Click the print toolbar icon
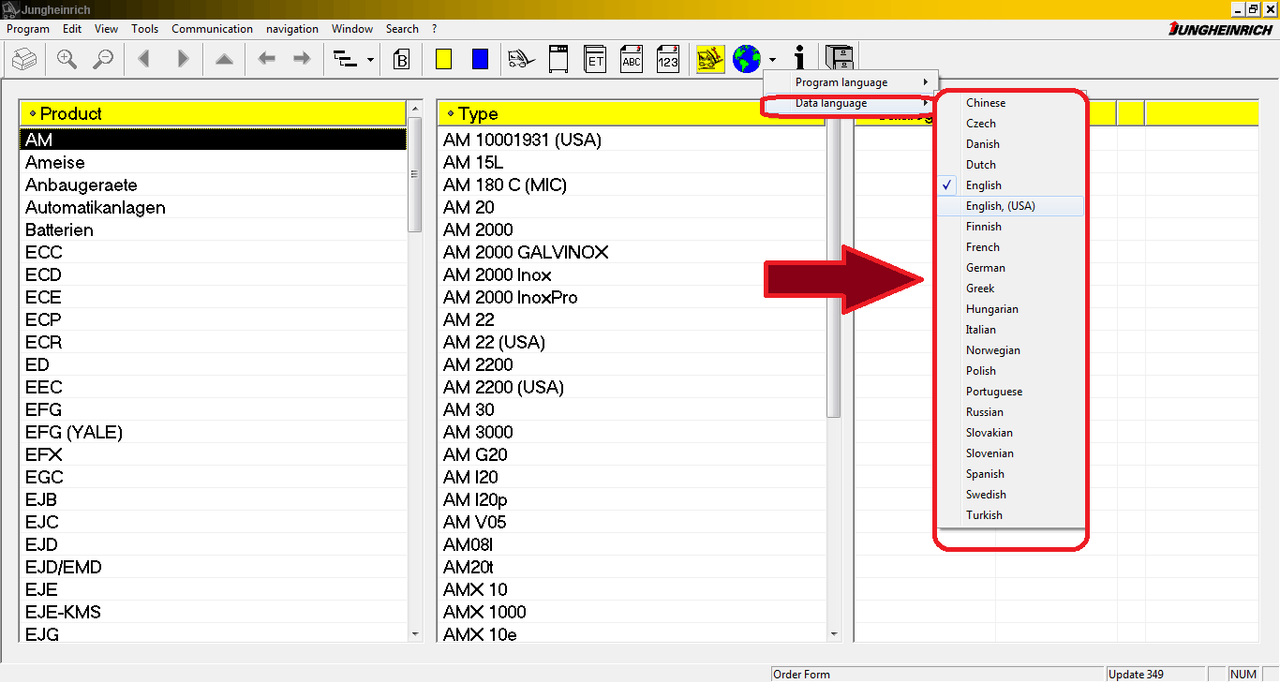1280x682 pixels. click(x=25, y=59)
